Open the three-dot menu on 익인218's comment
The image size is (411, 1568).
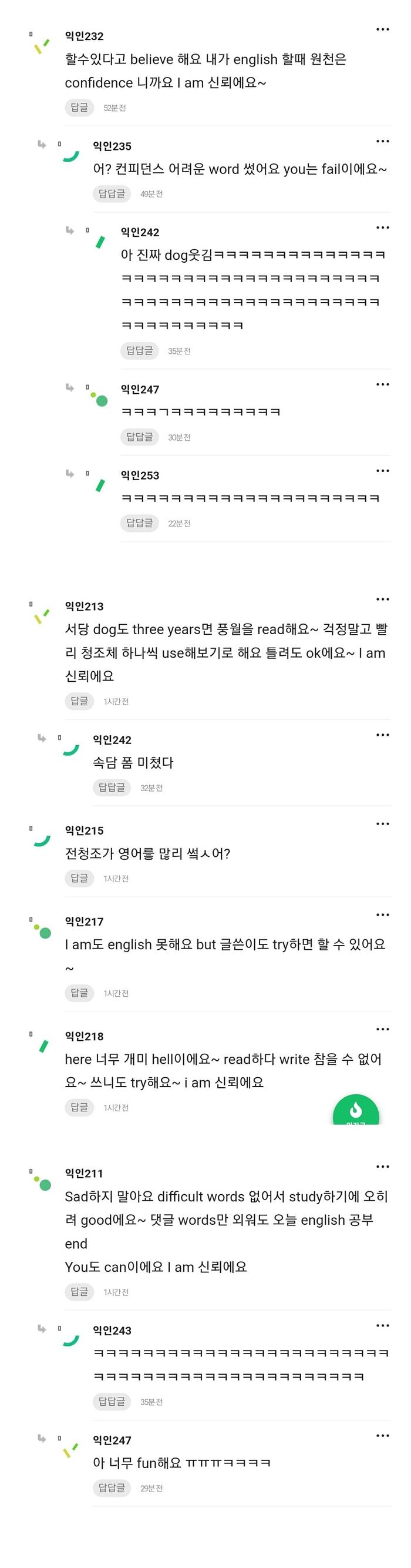click(382, 1028)
